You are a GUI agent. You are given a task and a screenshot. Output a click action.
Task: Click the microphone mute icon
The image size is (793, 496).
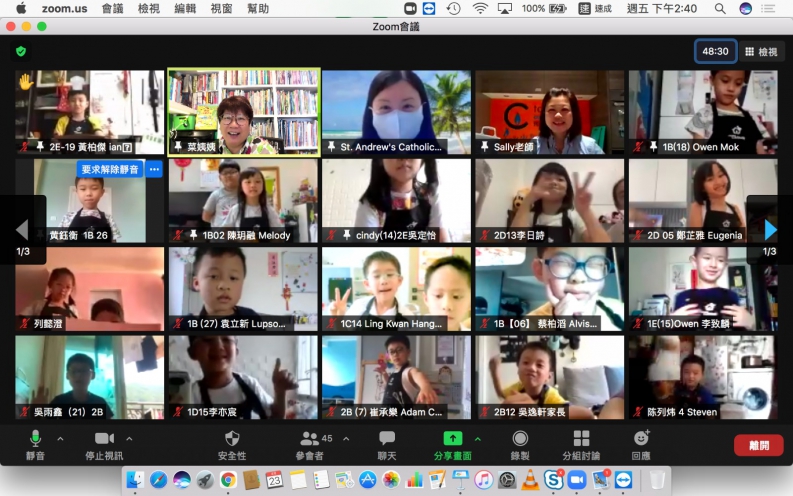point(35,439)
